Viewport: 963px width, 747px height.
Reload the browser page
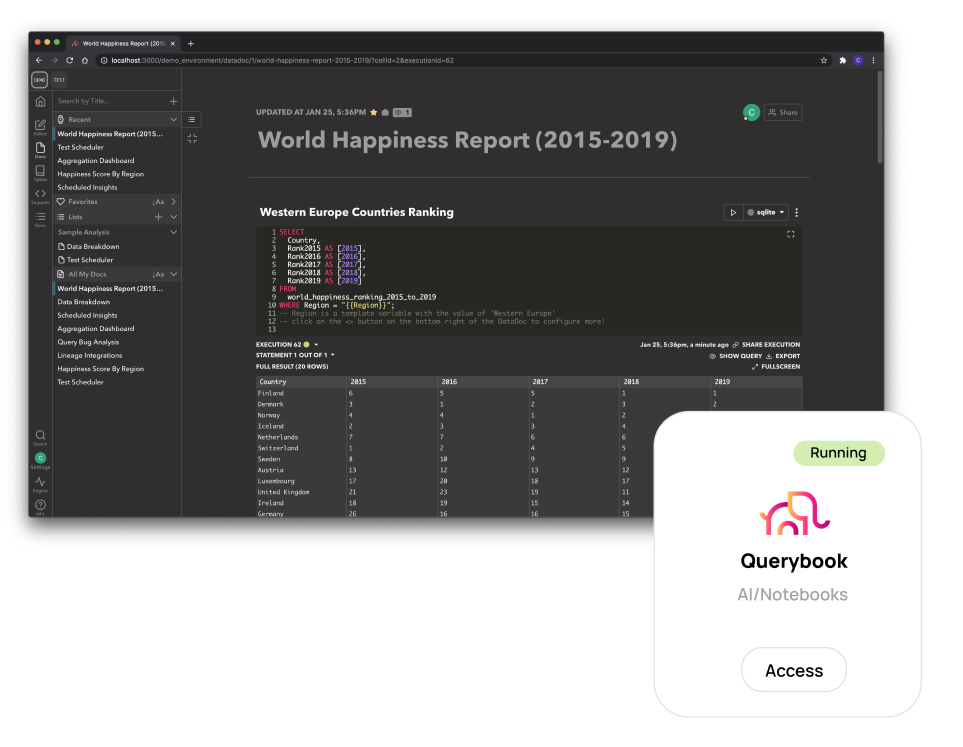coord(70,60)
